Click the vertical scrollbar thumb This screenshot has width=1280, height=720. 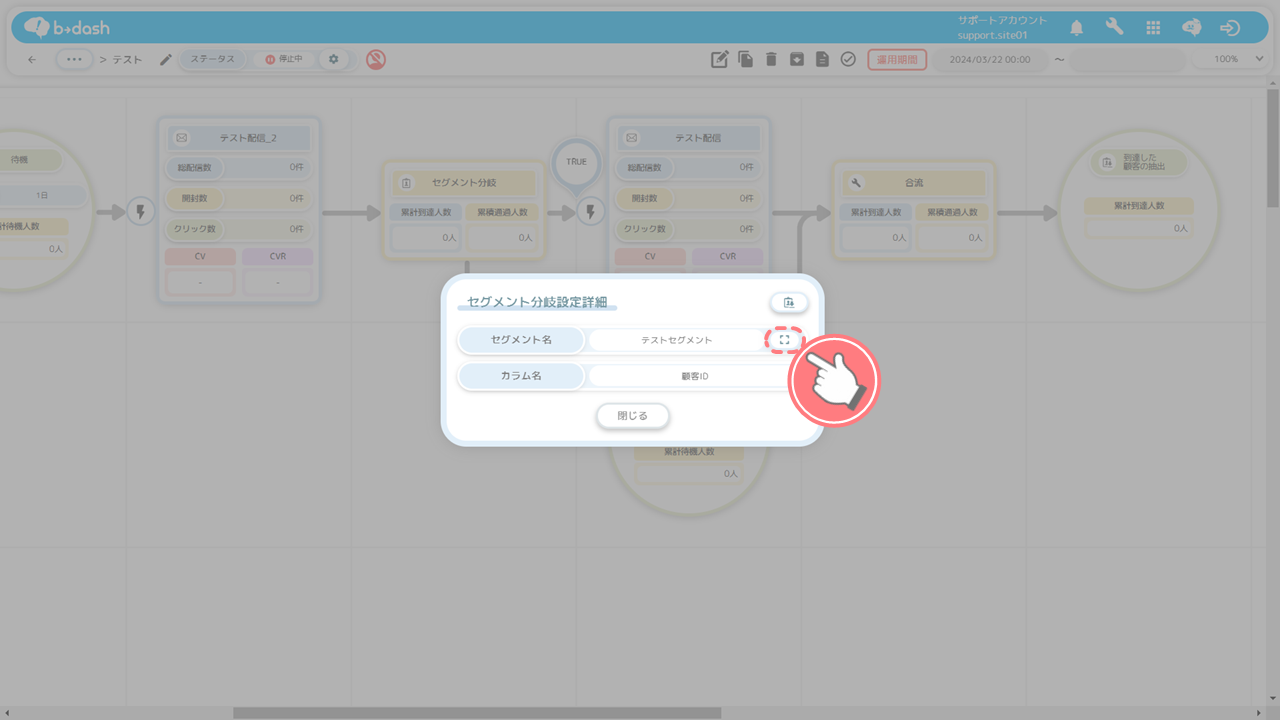coord(1272,149)
